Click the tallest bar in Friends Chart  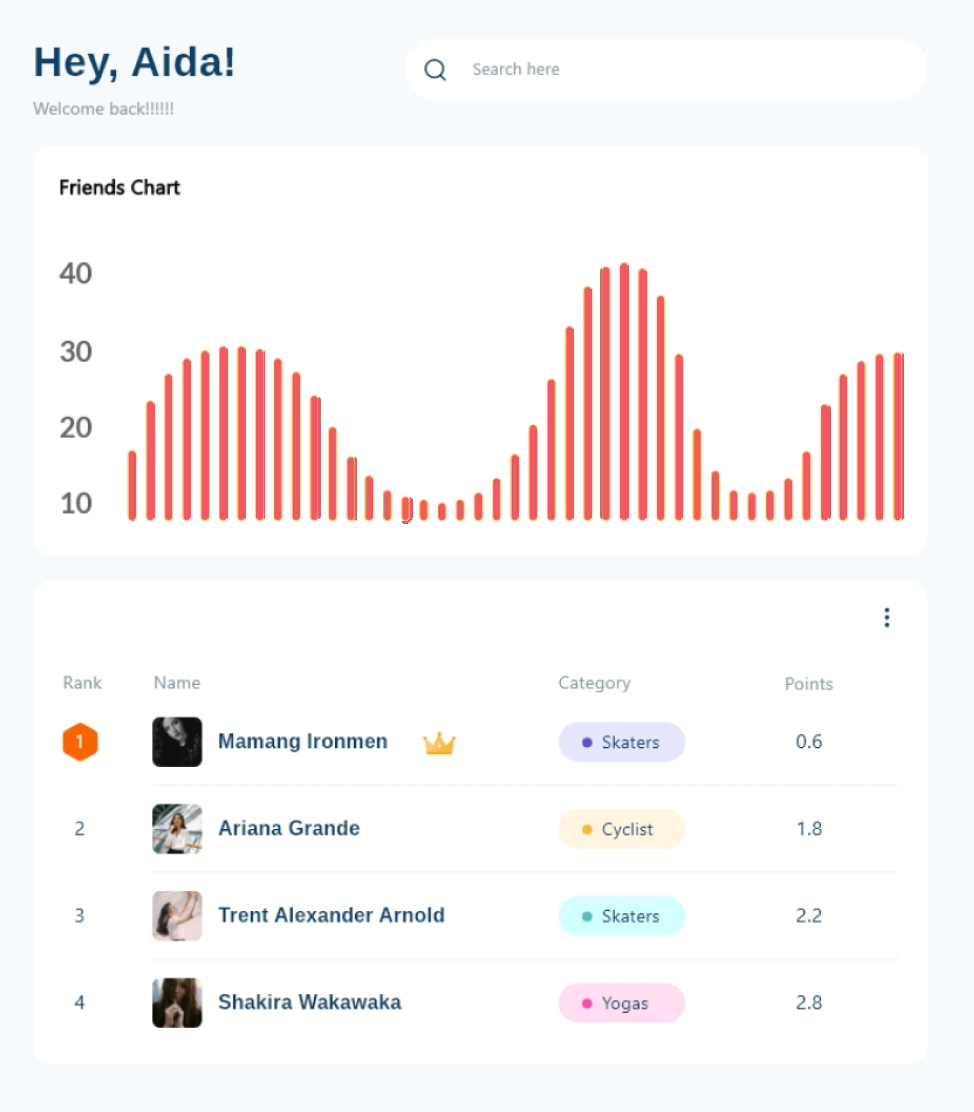point(624,392)
